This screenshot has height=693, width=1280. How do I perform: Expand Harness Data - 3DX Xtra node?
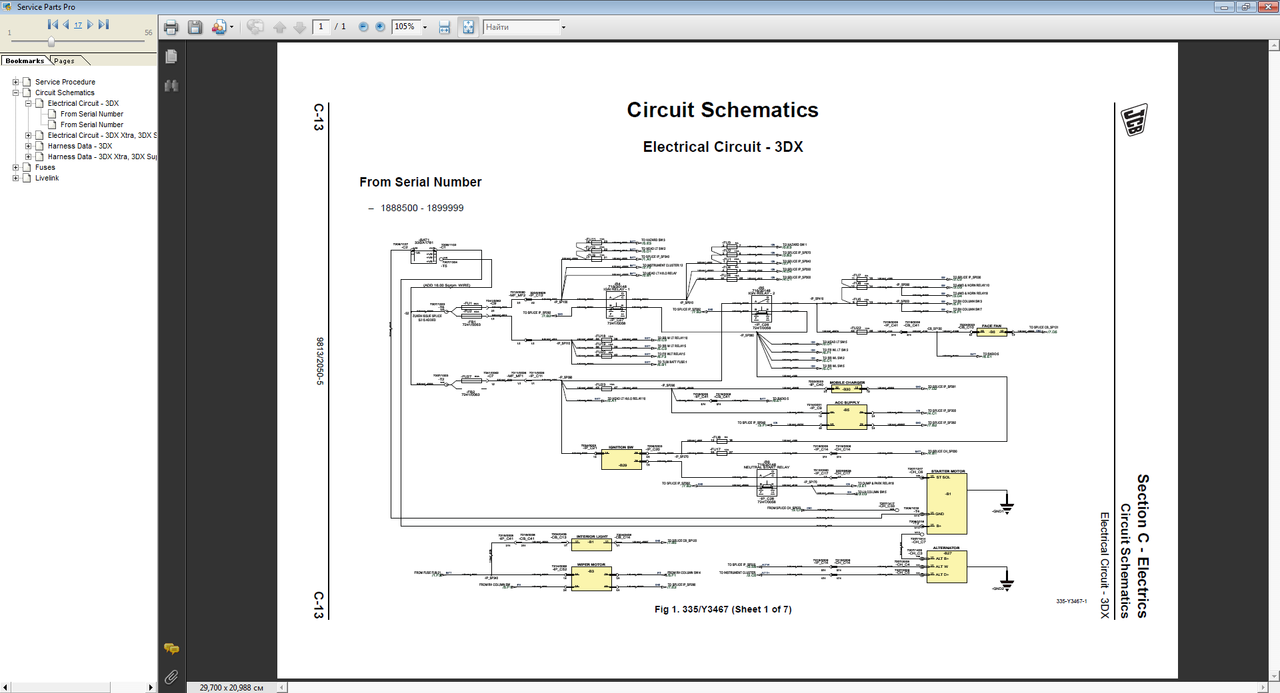[28, 157]
